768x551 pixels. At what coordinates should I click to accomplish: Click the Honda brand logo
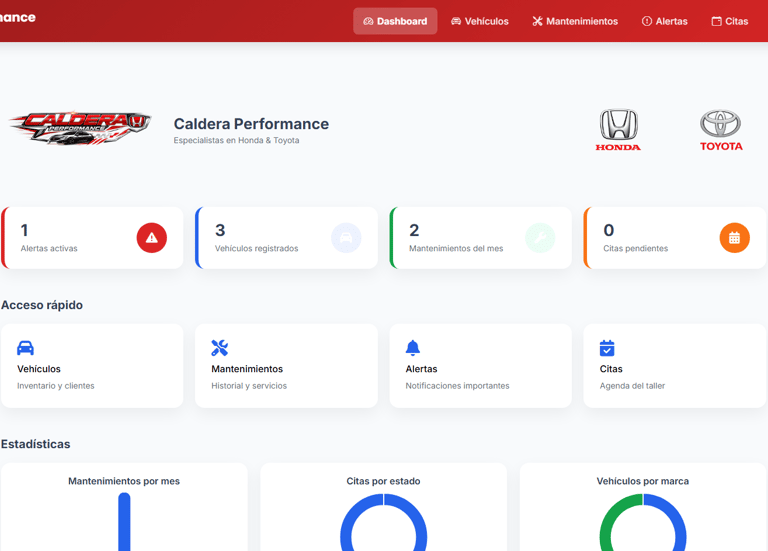pyautogui.click(x=618, y=130)
